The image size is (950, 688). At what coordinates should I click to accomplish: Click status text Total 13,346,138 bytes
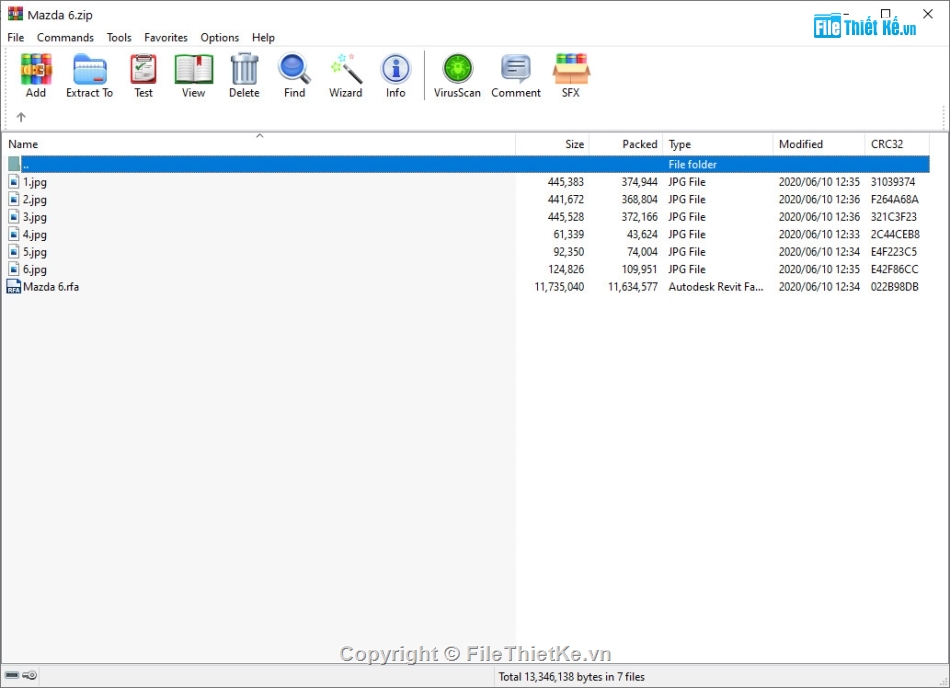[571, 676]
